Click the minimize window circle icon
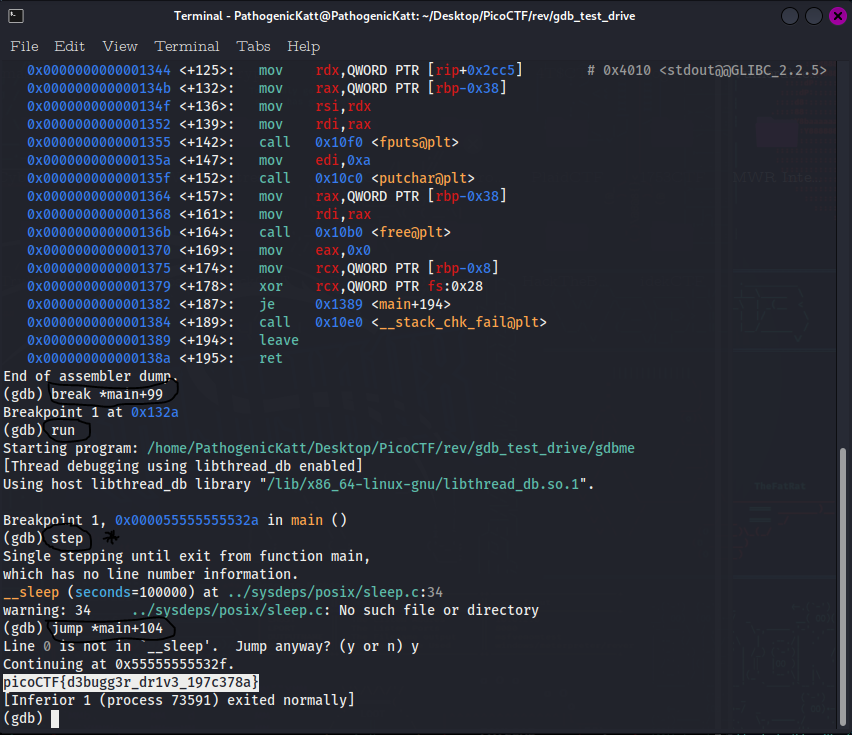This screenshot has width=852, height=735. point(789,15)
